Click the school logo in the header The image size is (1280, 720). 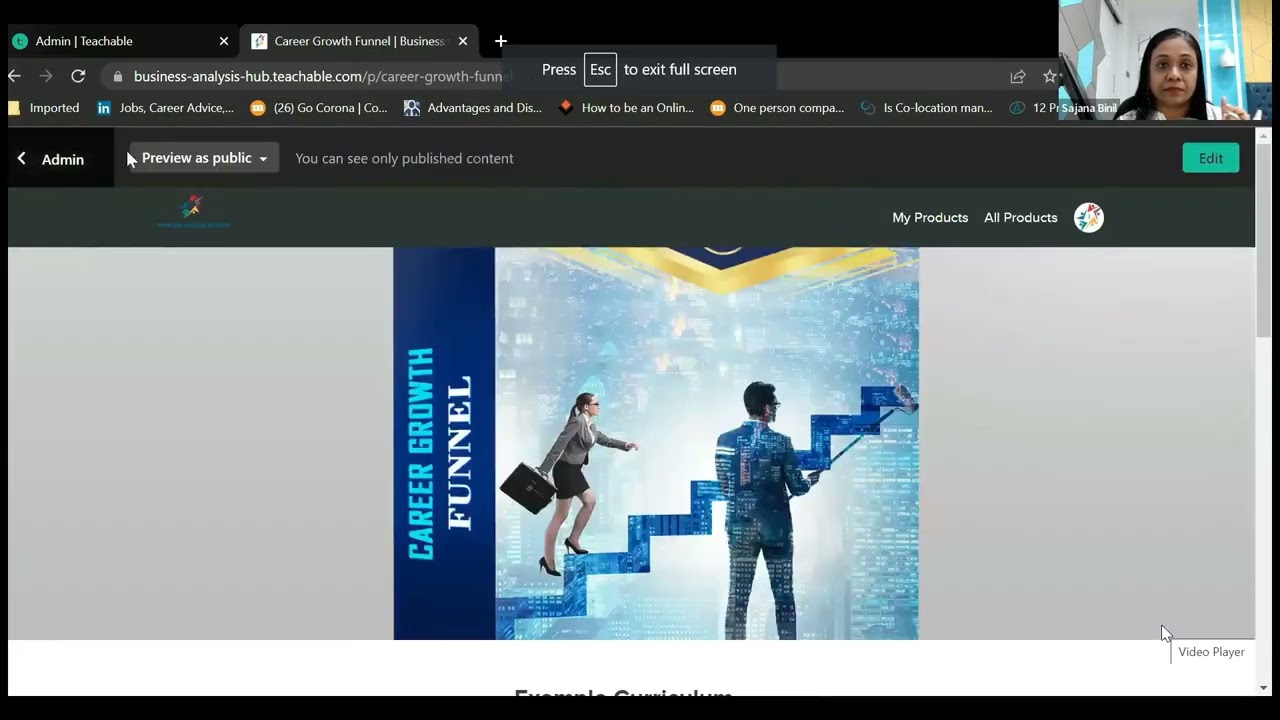pyautogui.click(x=193, y=212)
